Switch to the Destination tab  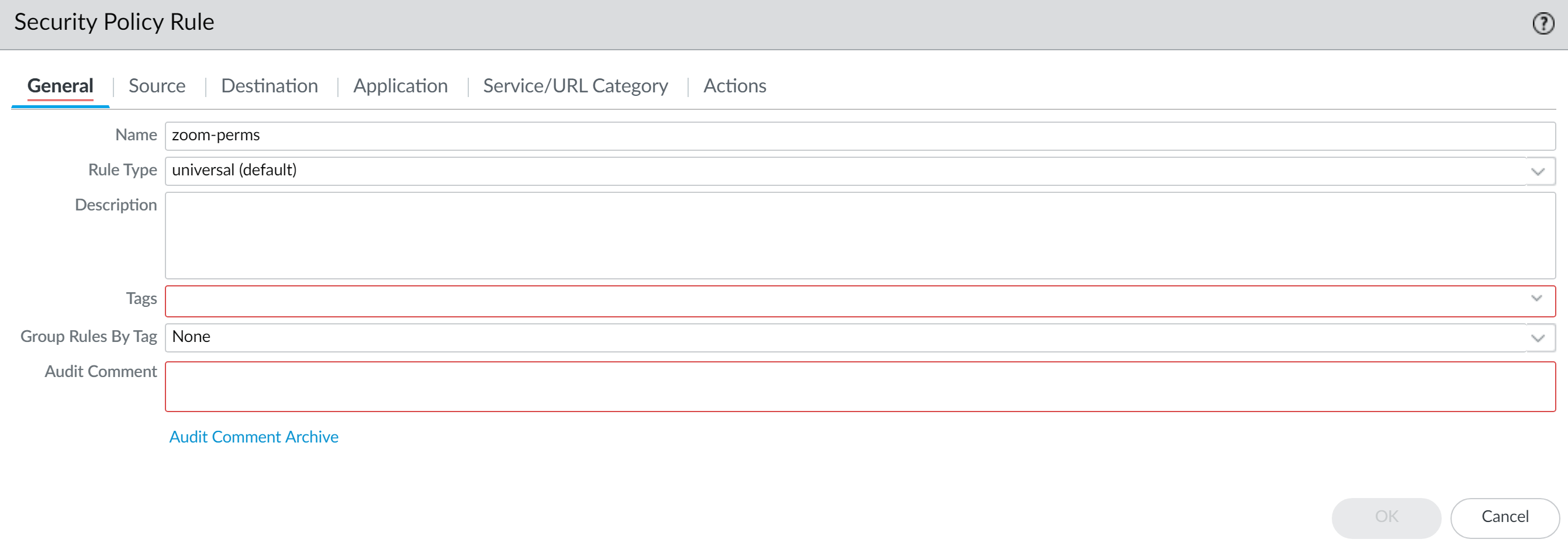269,86
